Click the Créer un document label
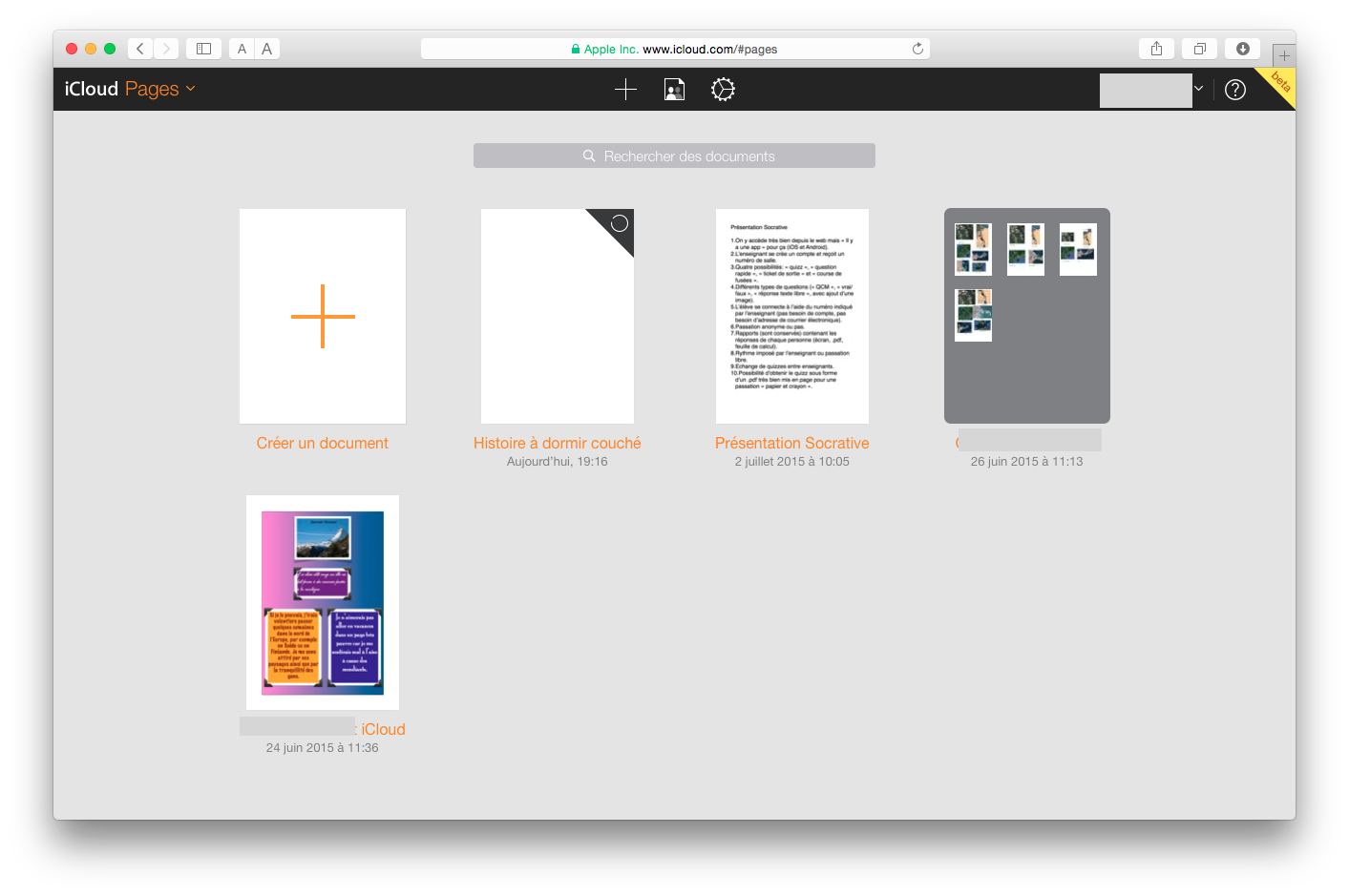This screenshot has height=896, width=1349. coord(322,443)
